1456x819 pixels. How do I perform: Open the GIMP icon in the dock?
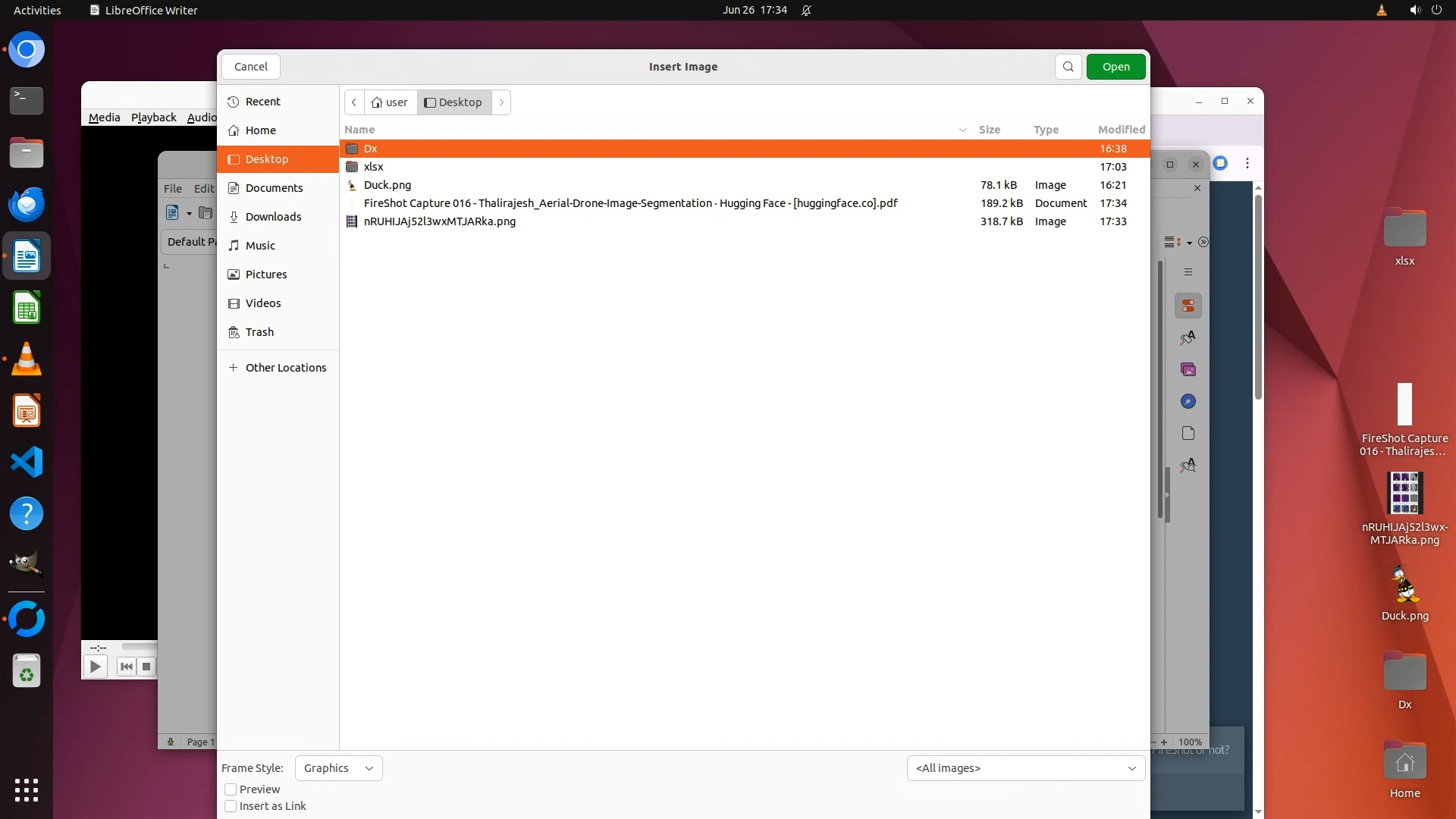point(27,564)
